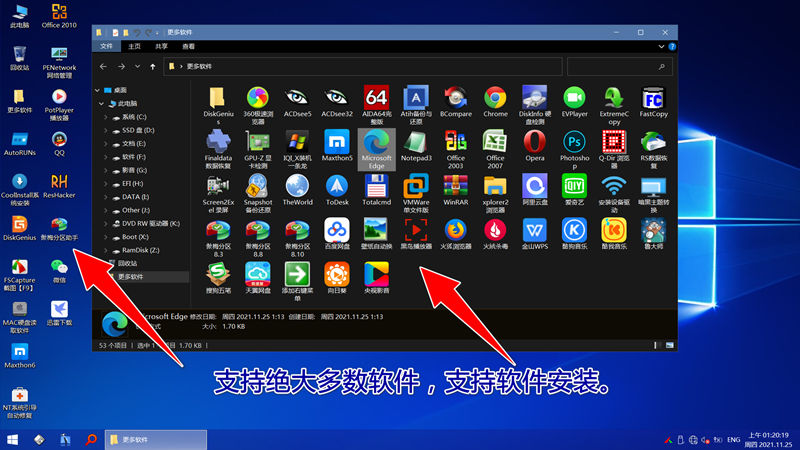Open Snapshot backup shortcut
The width and height of the screenshot is (800, 450).
point(258,193)
